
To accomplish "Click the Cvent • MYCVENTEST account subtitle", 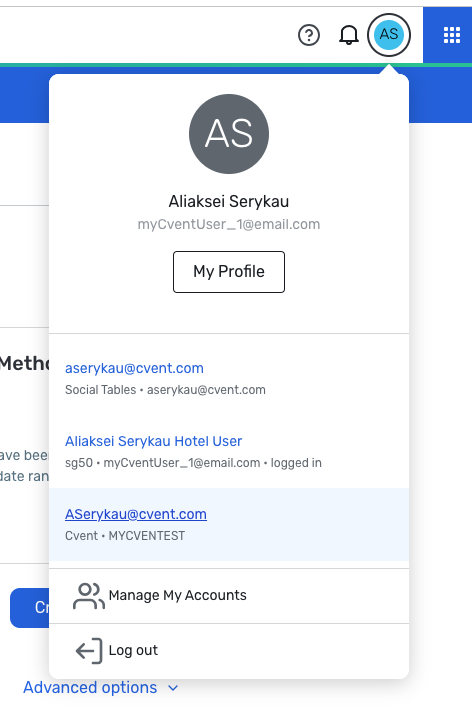I will coord(125,536).
